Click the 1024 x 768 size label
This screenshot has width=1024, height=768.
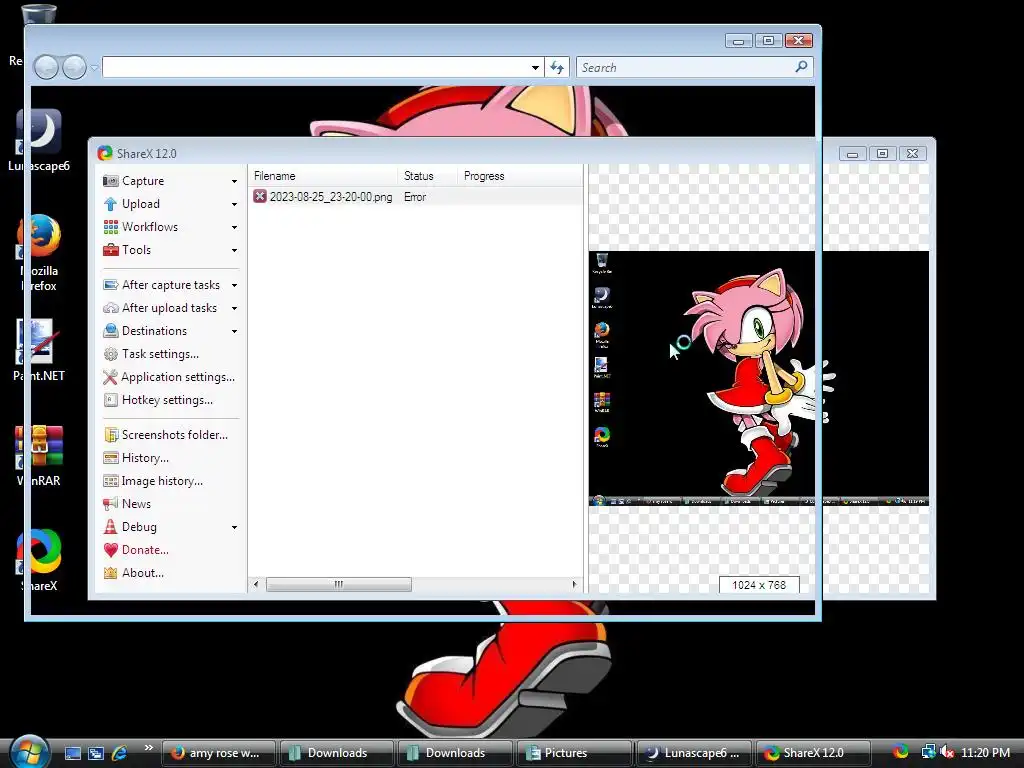(759, 585)
